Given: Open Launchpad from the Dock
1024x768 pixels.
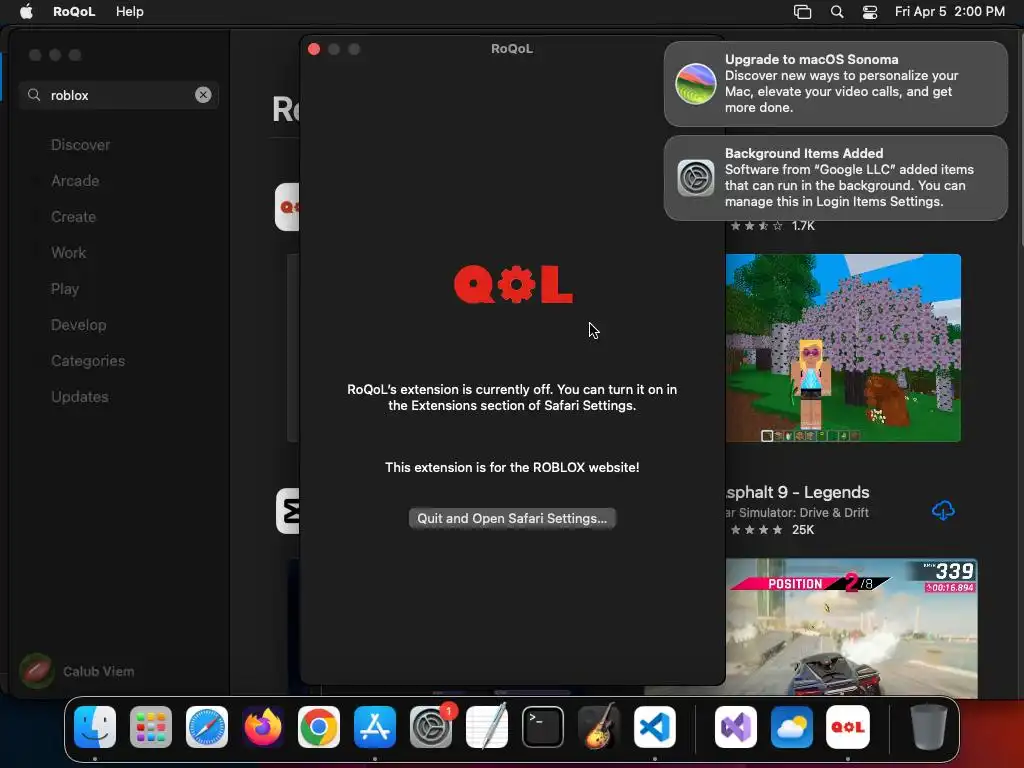Looking at the screenshot, I should click(151, 726).
